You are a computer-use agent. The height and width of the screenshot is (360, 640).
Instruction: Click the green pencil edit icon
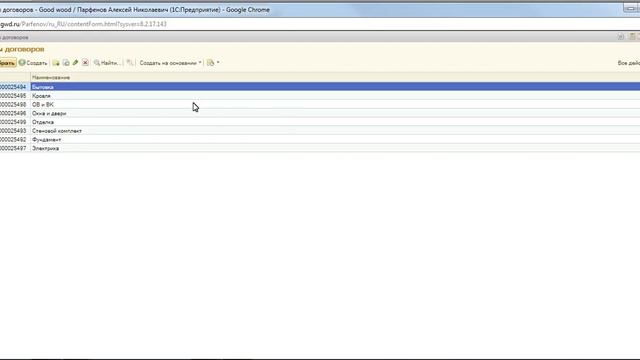pyautogui.click(x=76, y=63)
